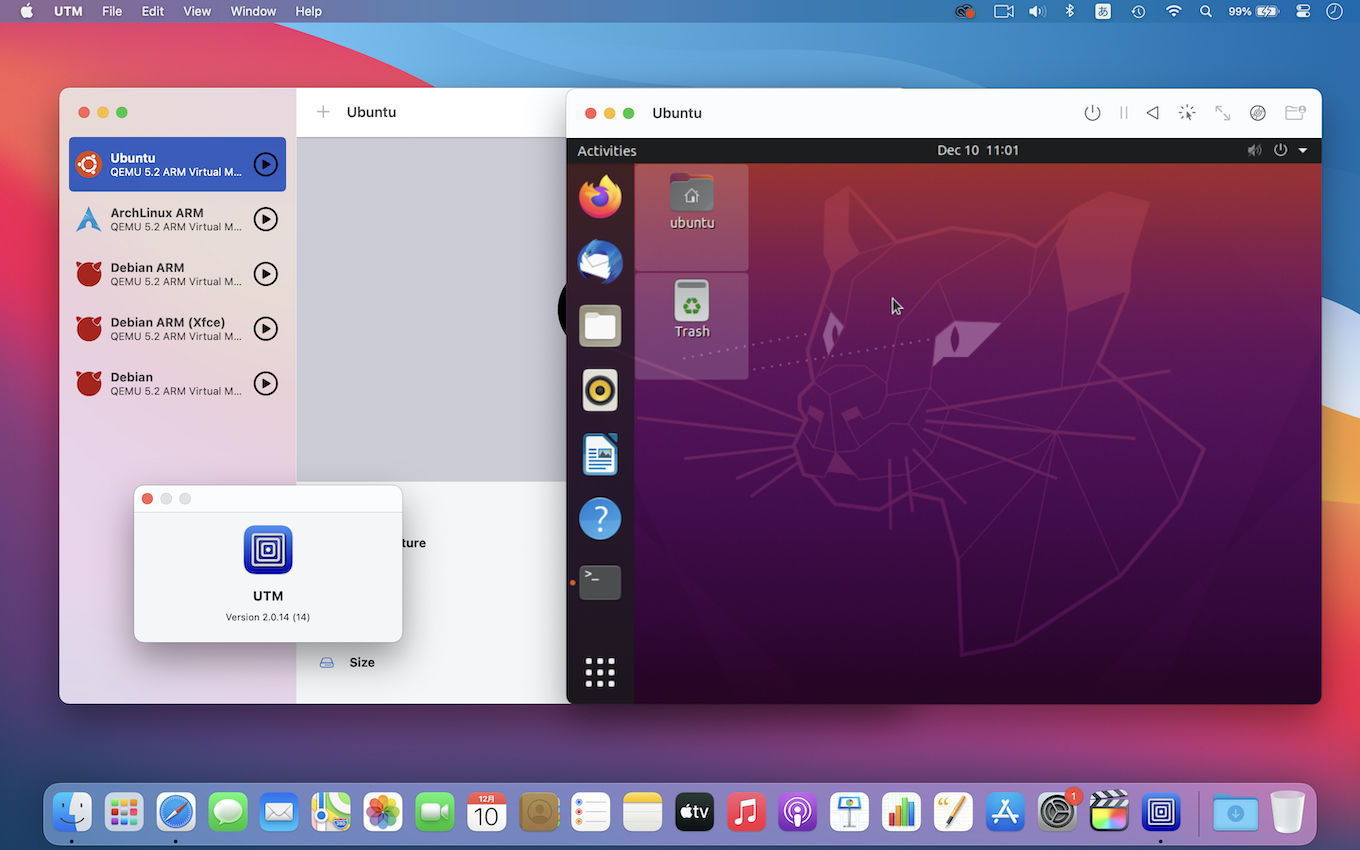Click the plus button to add a VM
1360x850 pixels.
pyautogui.click(x=323, y=112)
